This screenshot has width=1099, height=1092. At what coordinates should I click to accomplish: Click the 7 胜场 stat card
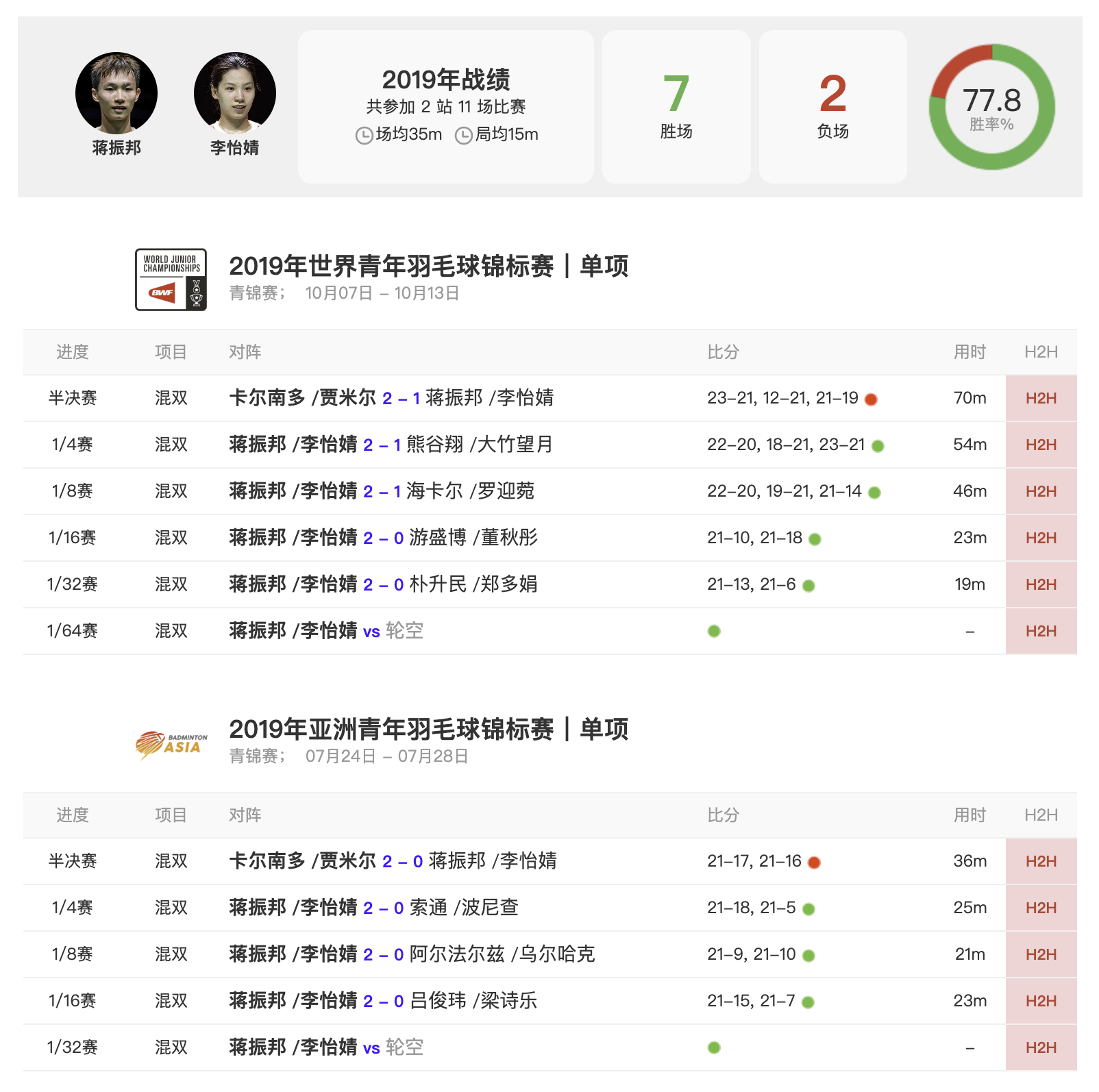pyautogui.click(x=676, y=106)
